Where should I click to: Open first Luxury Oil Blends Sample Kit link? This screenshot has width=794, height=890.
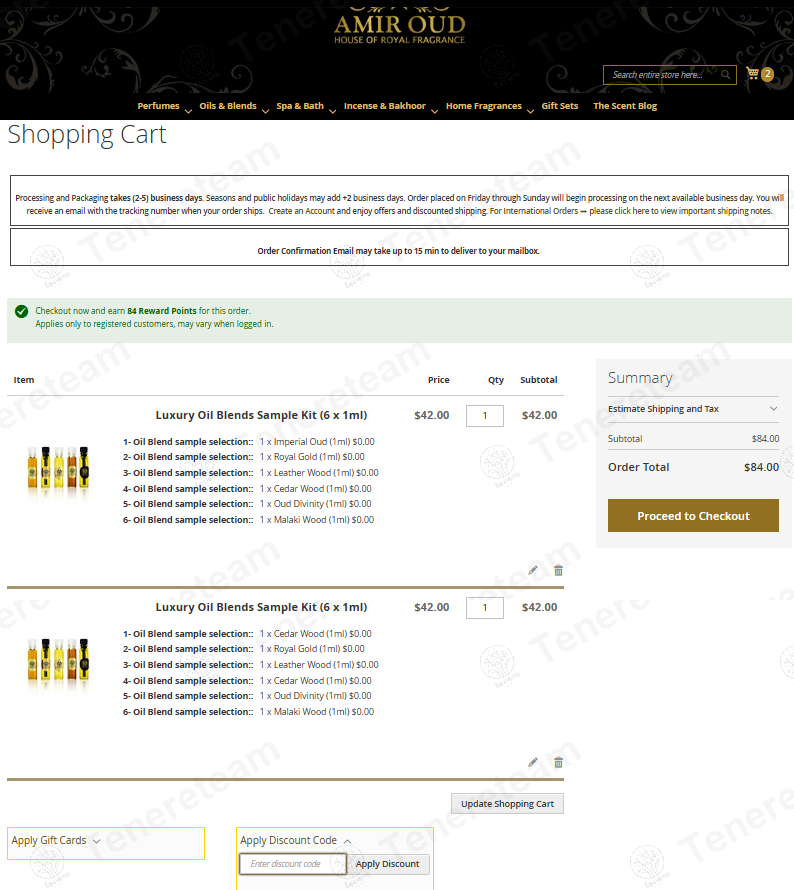(x=261, y=415)
